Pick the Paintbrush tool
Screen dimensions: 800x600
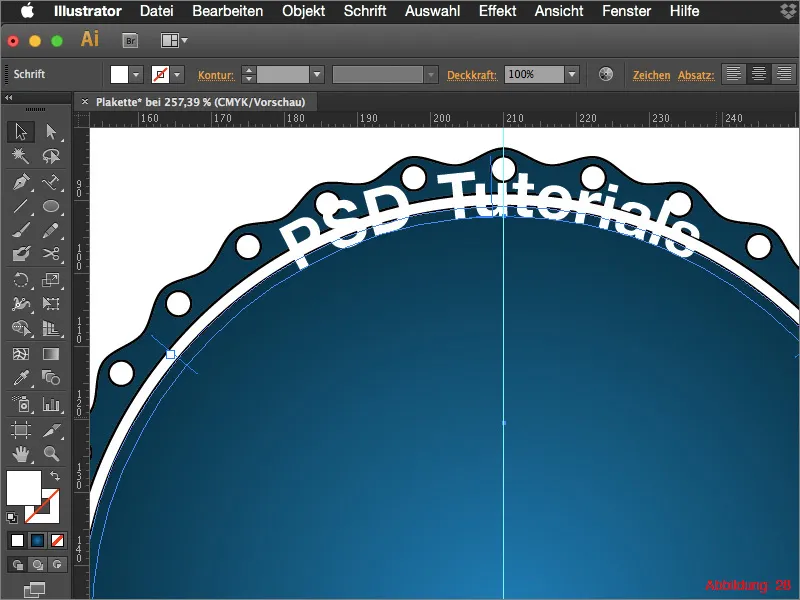point(21,231)
